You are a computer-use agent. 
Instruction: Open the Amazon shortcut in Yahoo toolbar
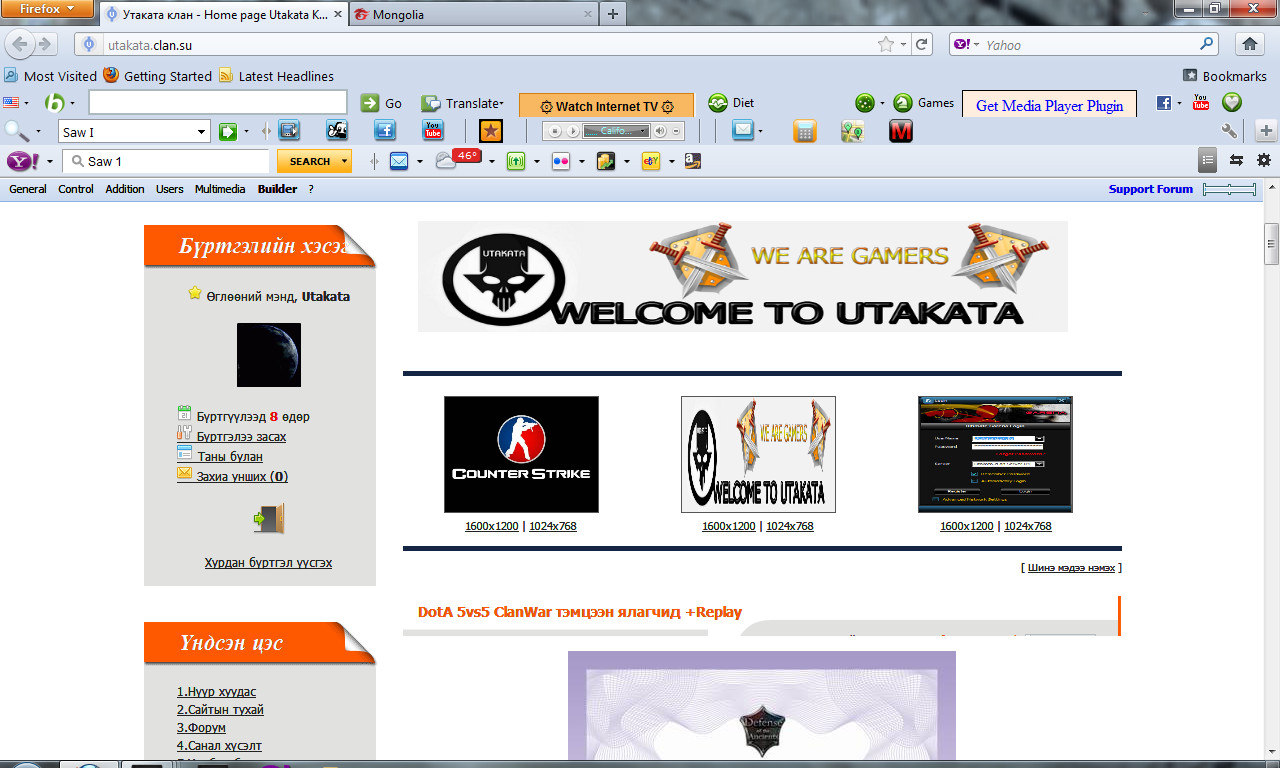(x=692, y=161)
